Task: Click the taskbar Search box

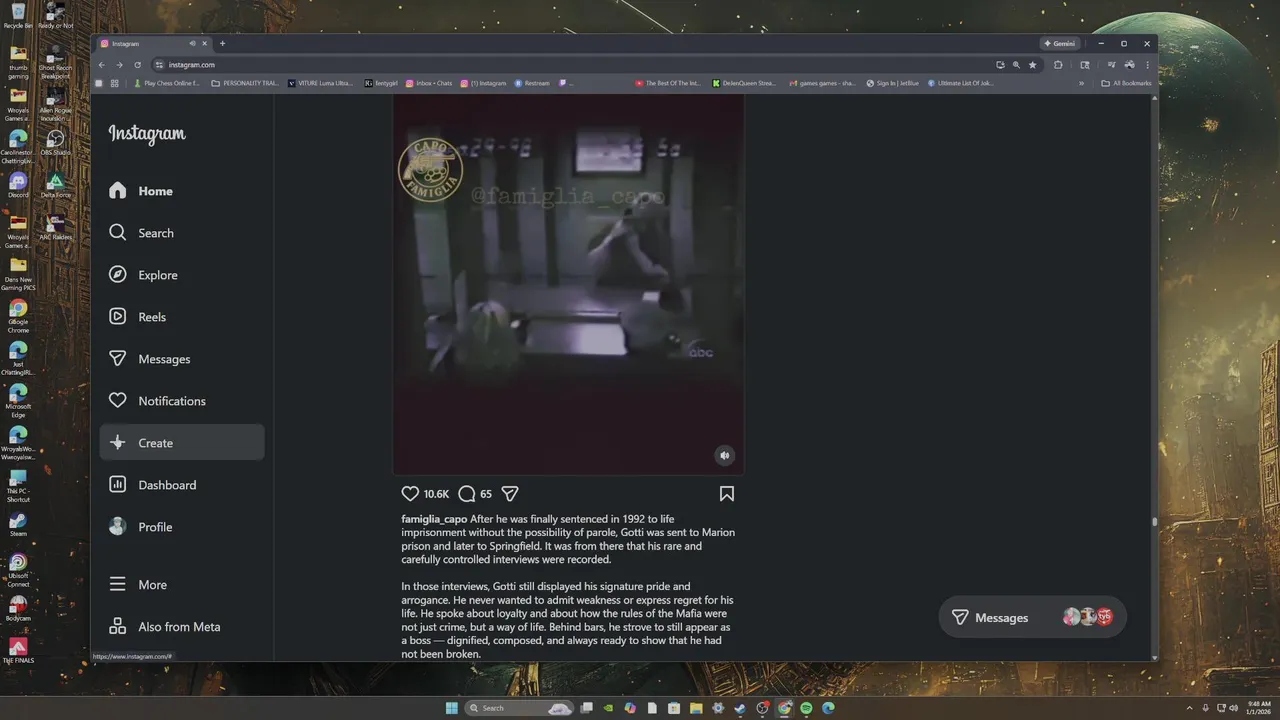Action: [x=519, y=708]
